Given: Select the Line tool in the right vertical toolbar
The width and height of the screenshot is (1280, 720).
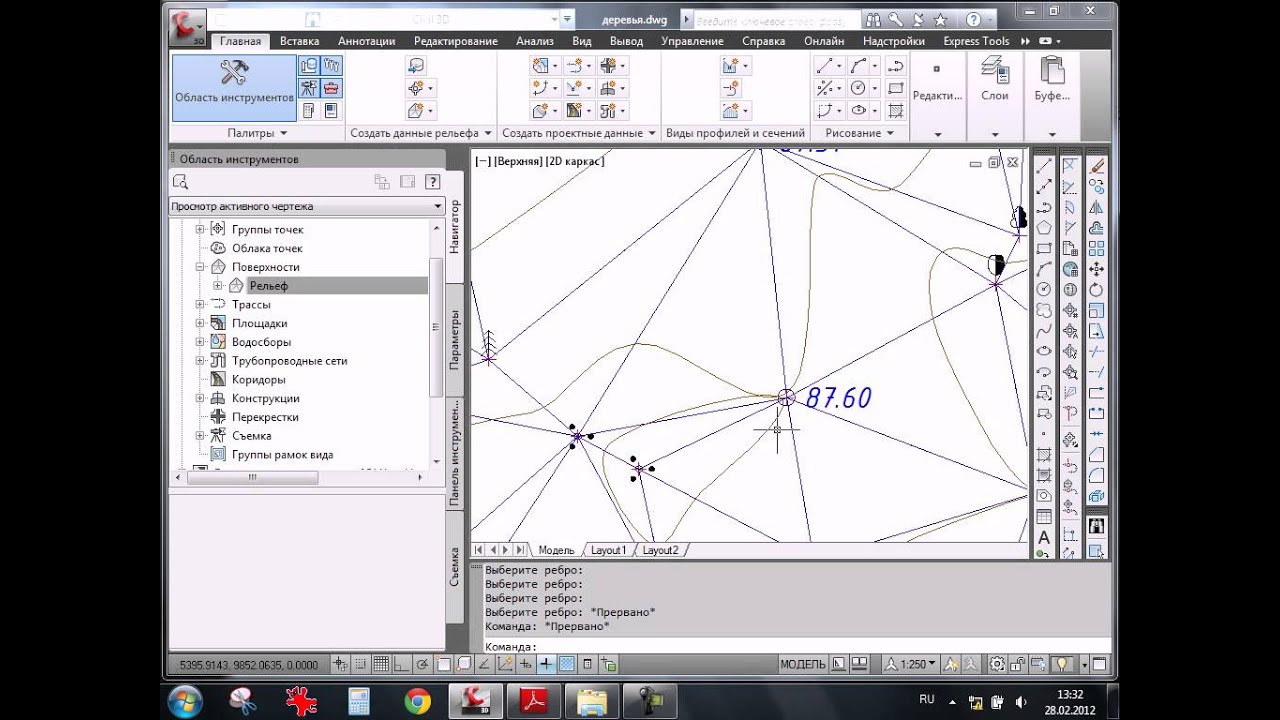Looking at the screenshot, I should (1044, 166).
